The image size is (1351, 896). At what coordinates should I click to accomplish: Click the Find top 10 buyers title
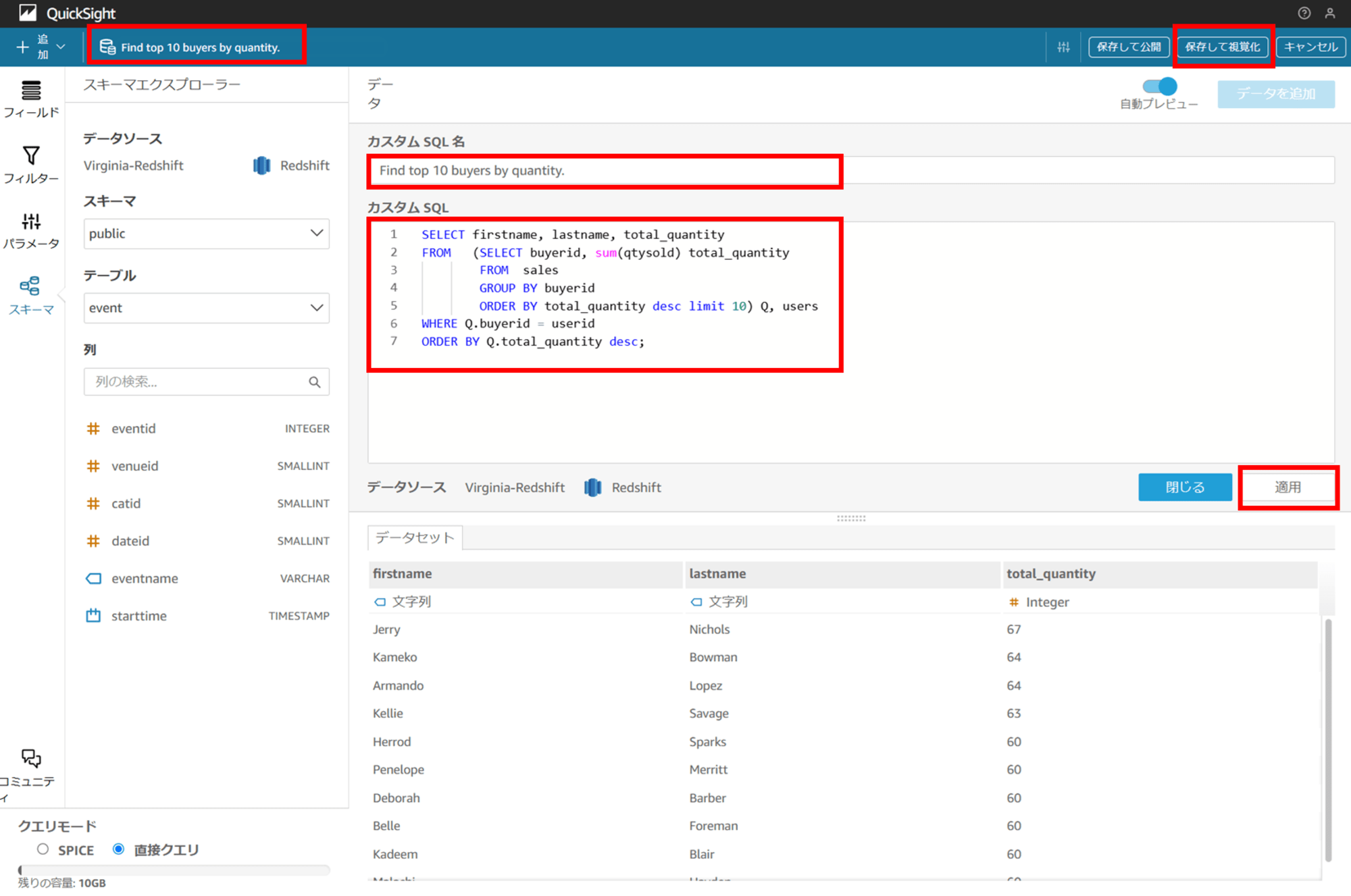[200, 47]
